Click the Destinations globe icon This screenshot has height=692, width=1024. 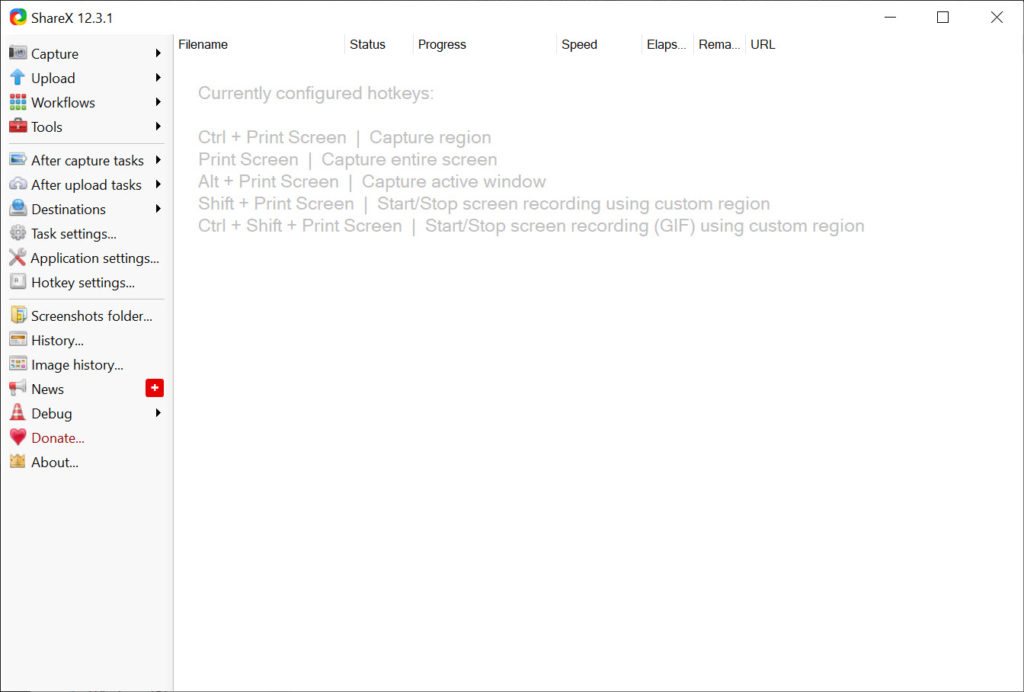(x=18, y=208)
